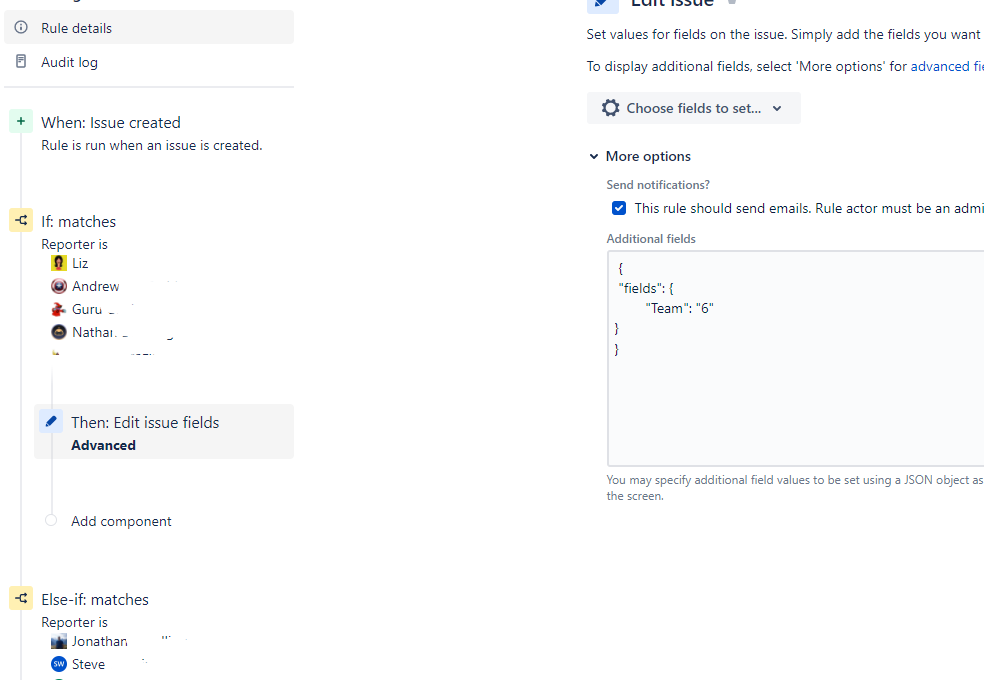The width and height of the screenshot is (984, 680).
Task: Click the gear icon in Choose fields to set
Action: click(x=610, y=108)
